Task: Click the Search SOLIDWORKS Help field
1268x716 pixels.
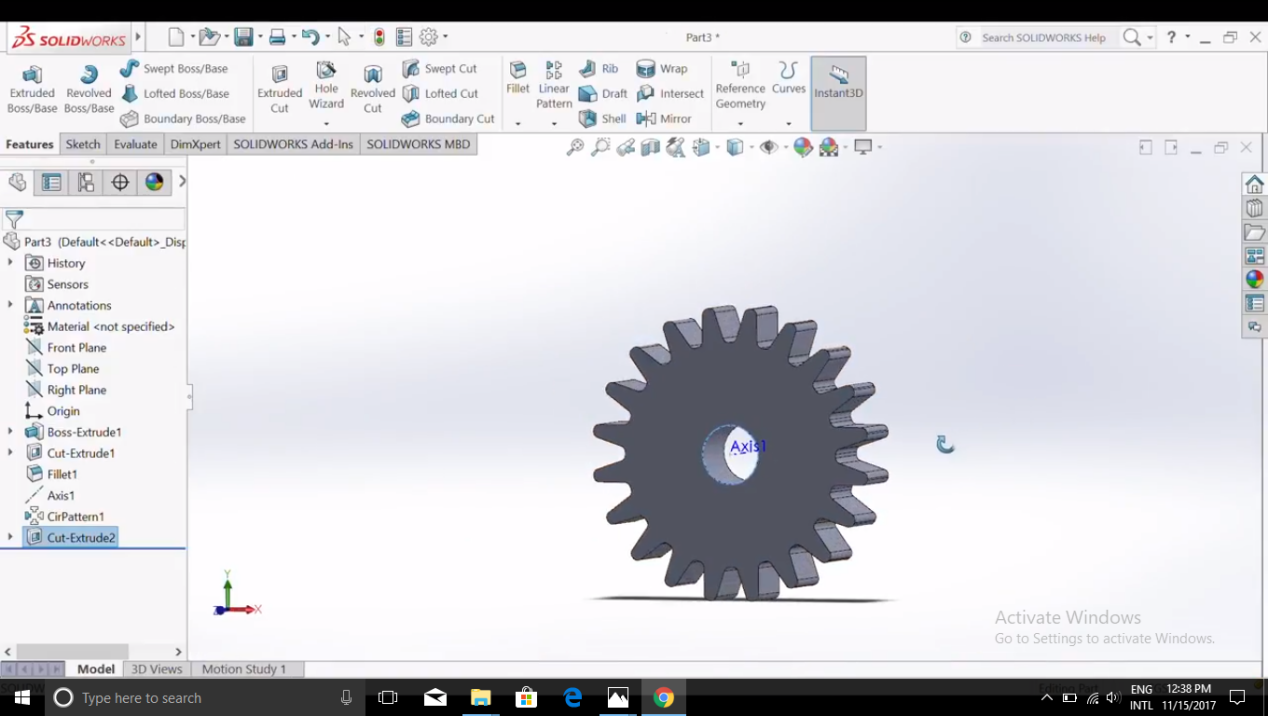Action: (1042, 37)
